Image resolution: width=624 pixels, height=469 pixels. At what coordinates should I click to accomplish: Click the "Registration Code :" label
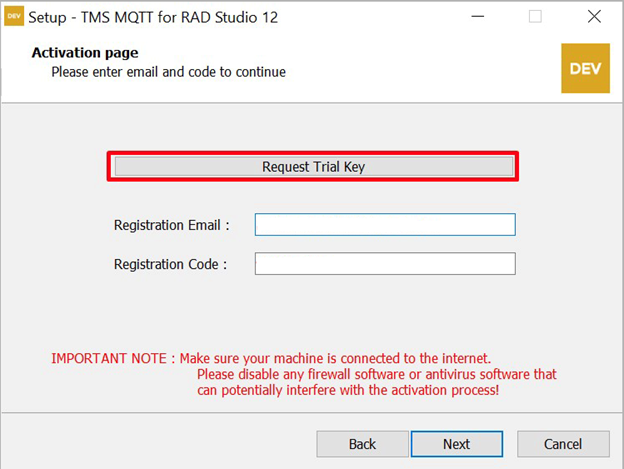pos(171,264)
